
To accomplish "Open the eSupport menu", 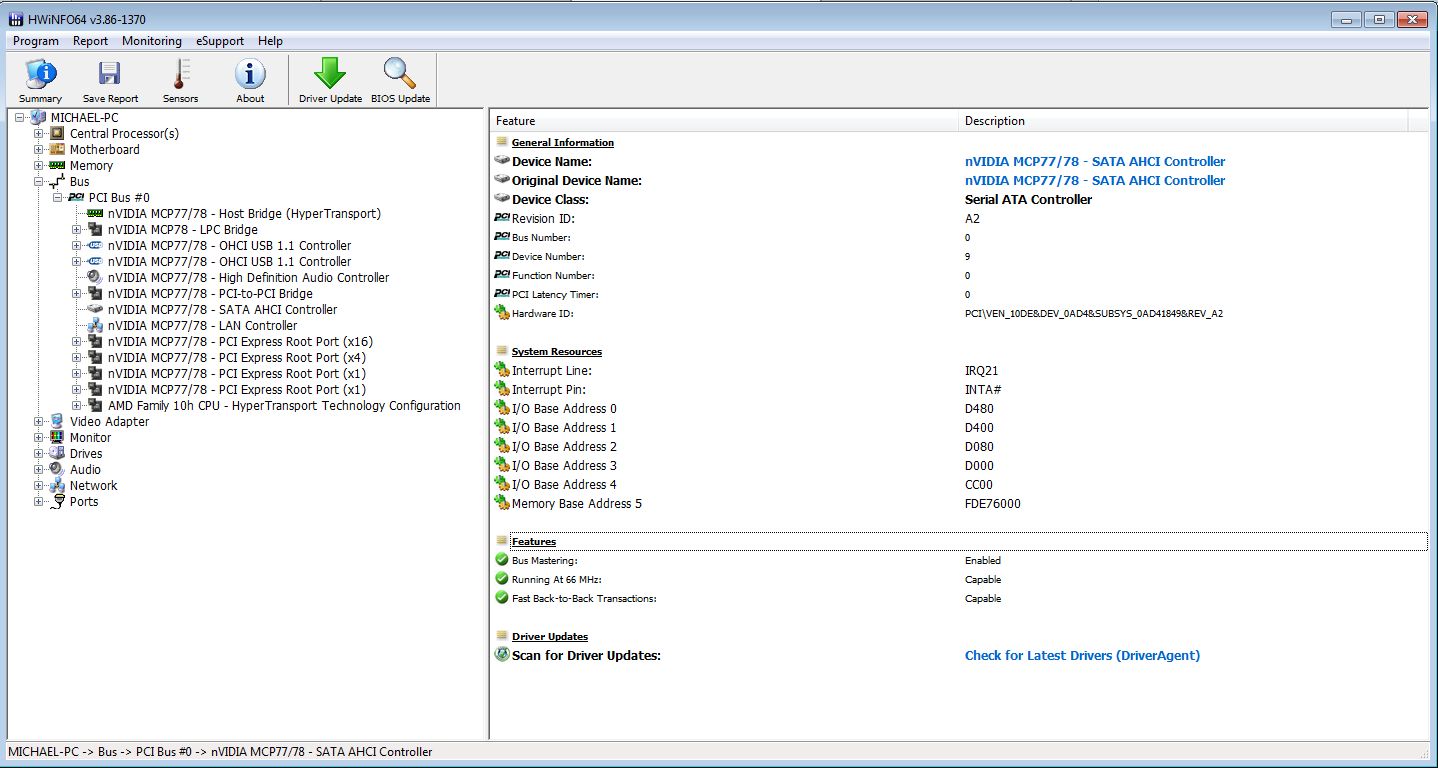I will pyautogui.click(x=220, y=41).
